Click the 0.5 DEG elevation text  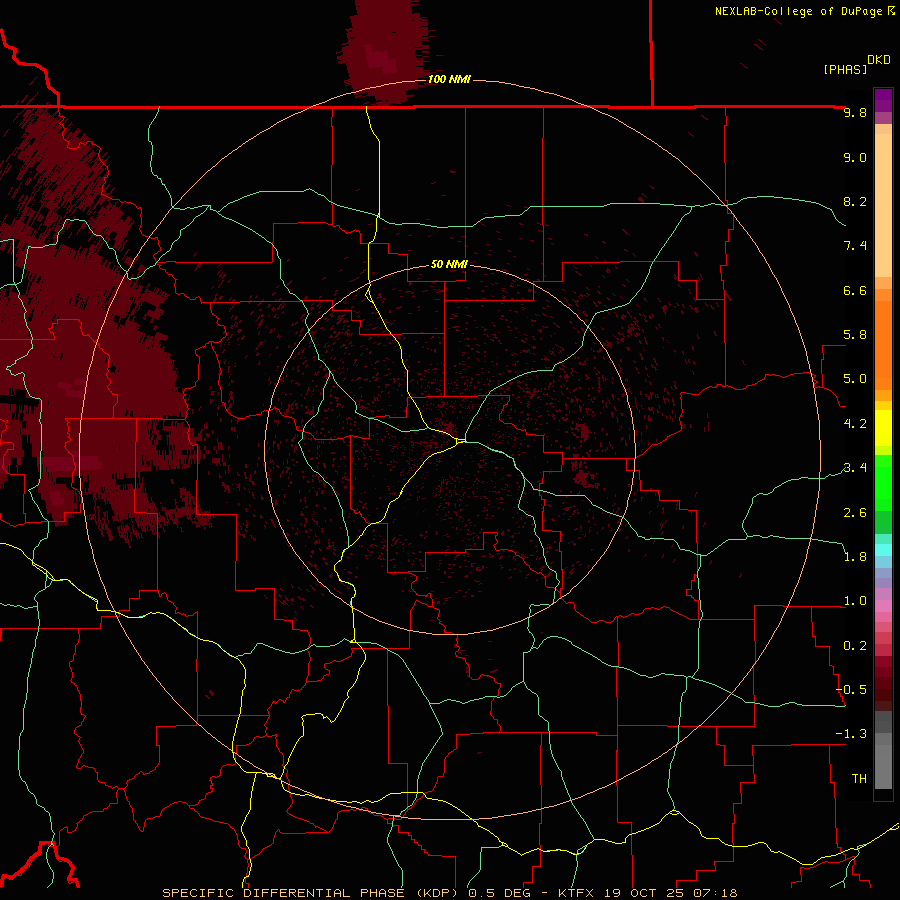tap(502, 893)
